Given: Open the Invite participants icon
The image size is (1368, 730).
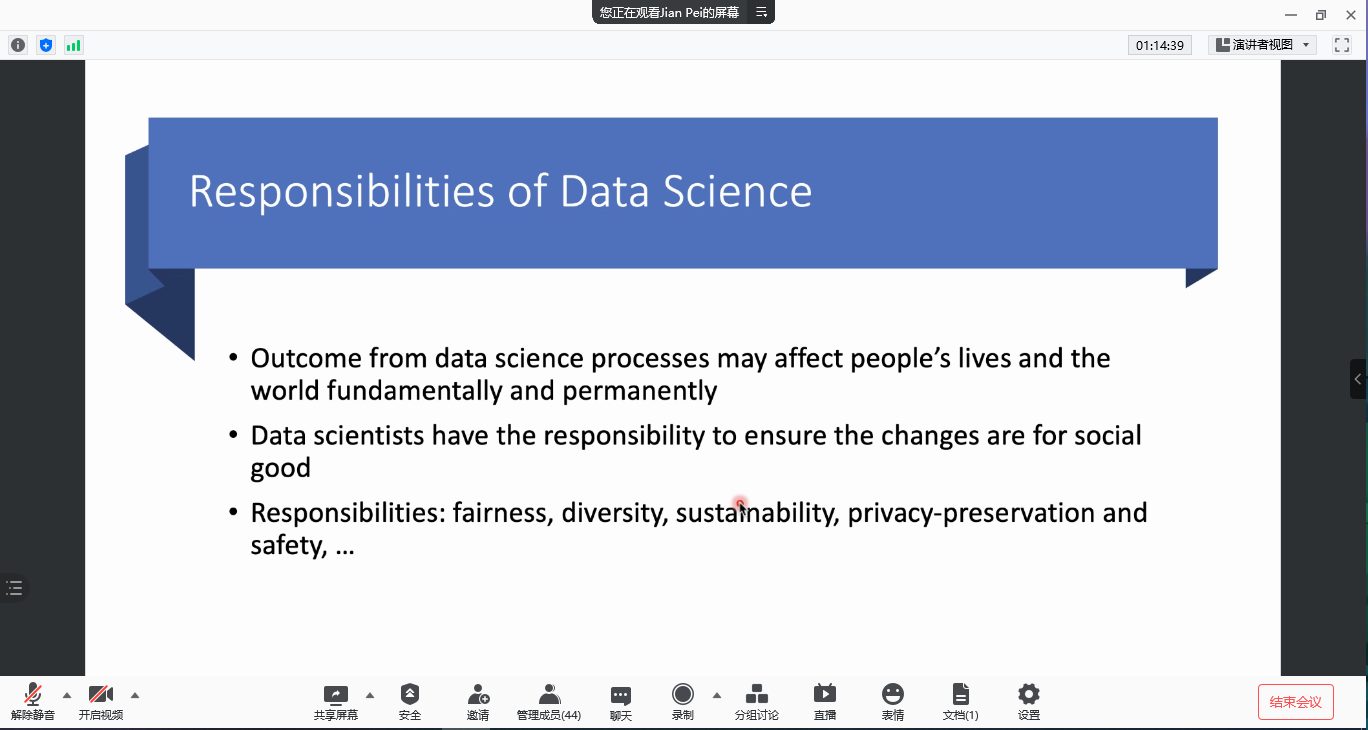Looking at the screenshot, I should tap(478, 701).
